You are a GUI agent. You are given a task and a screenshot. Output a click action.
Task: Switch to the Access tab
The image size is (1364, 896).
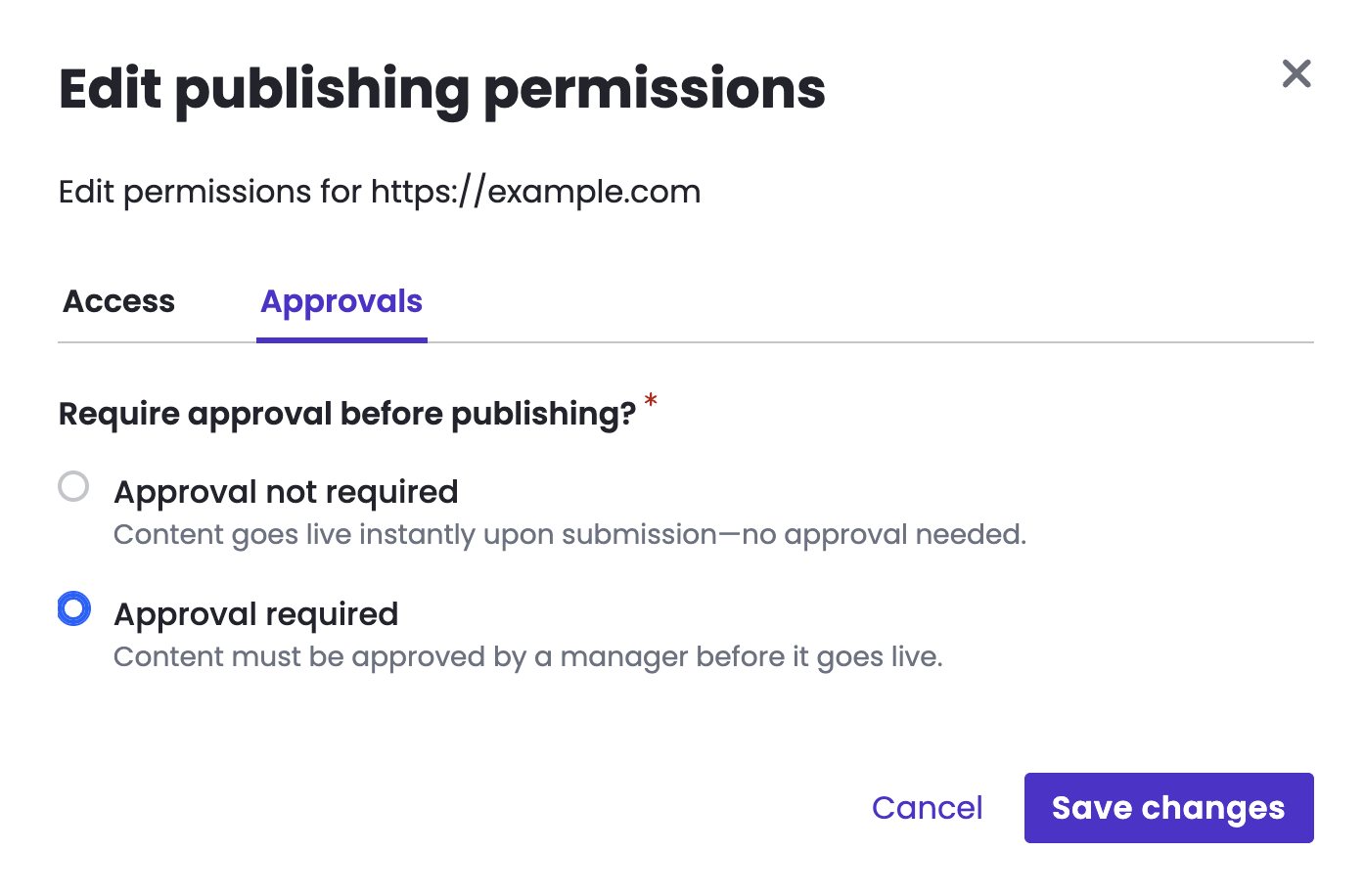119,301
